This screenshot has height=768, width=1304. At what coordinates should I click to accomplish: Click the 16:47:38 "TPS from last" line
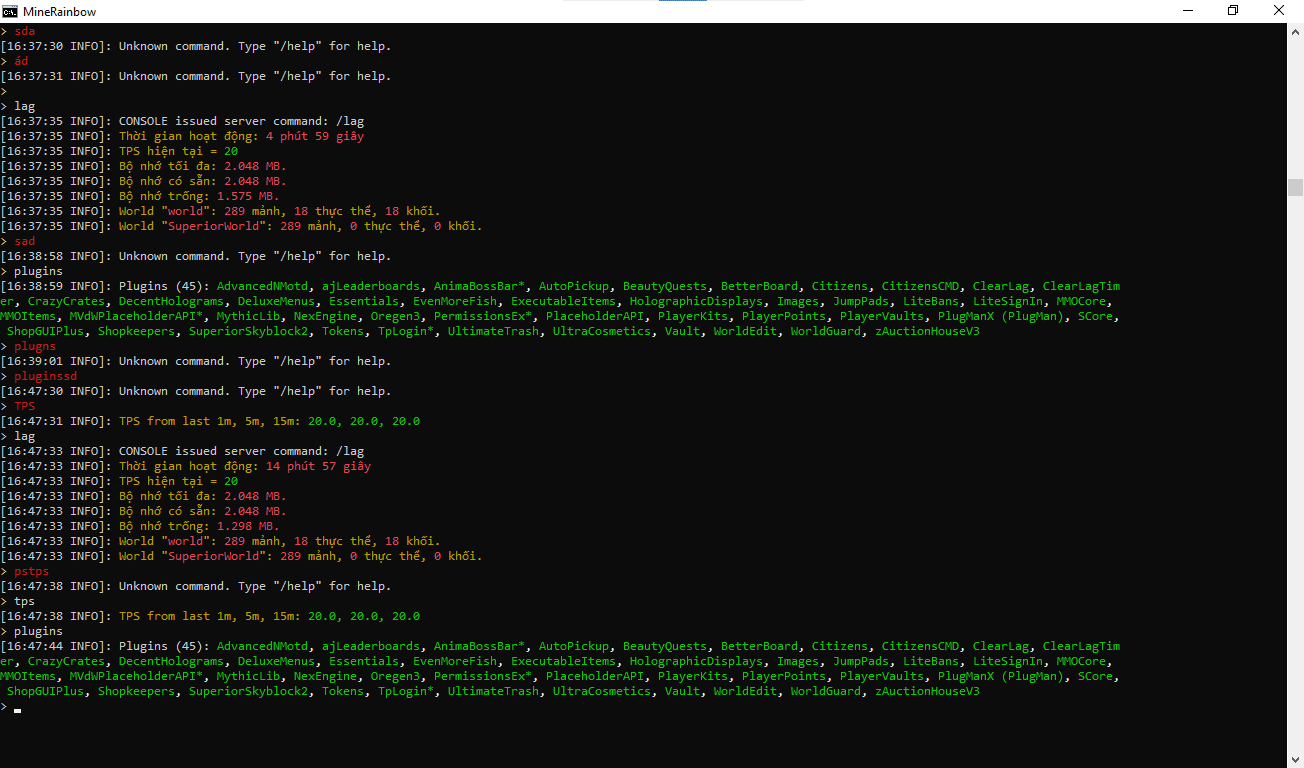[x=210, y=616]
